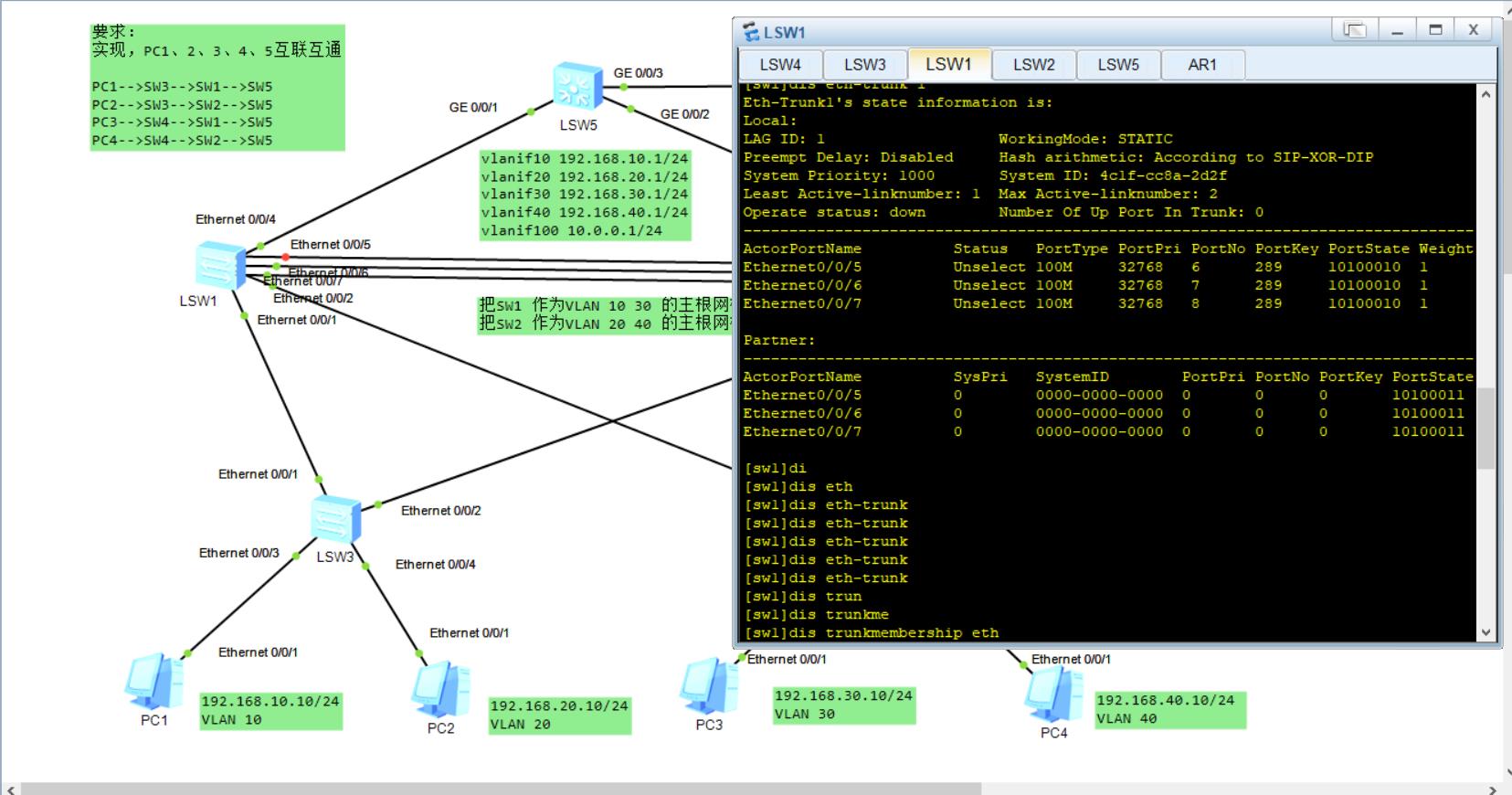Click the terminal vertical scrollbar thumb
This screenshot has height=795, width=1512.
[1486, 429]
